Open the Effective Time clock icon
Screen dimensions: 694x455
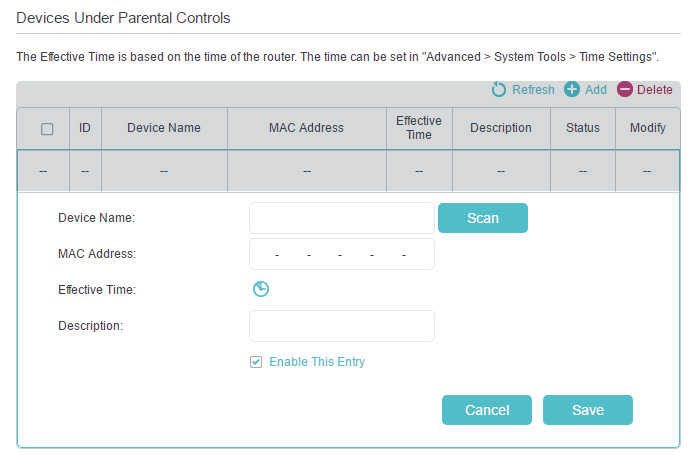261,289
